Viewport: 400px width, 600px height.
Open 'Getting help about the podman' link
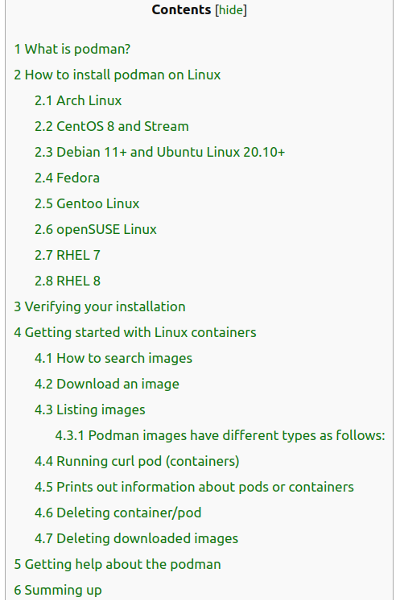(118, 564)
